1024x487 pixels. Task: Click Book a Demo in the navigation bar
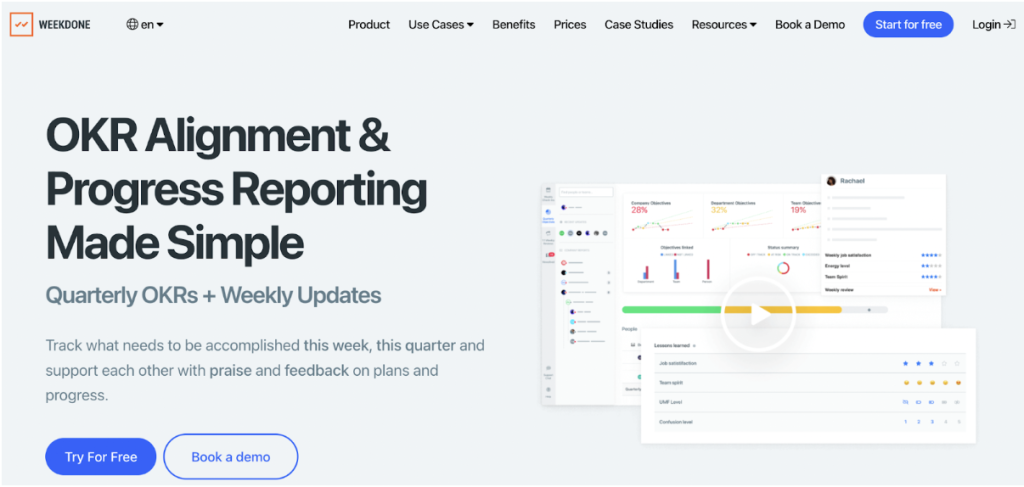coord(809,24)
